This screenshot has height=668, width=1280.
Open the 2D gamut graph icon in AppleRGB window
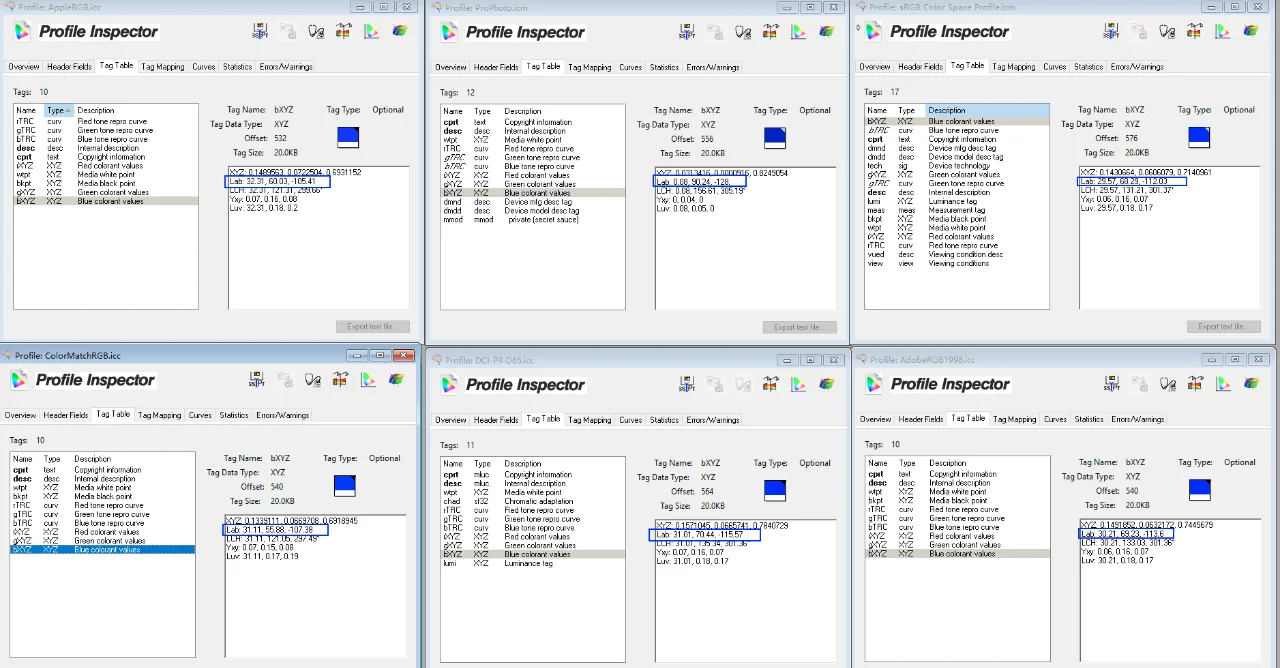(371, 31)
